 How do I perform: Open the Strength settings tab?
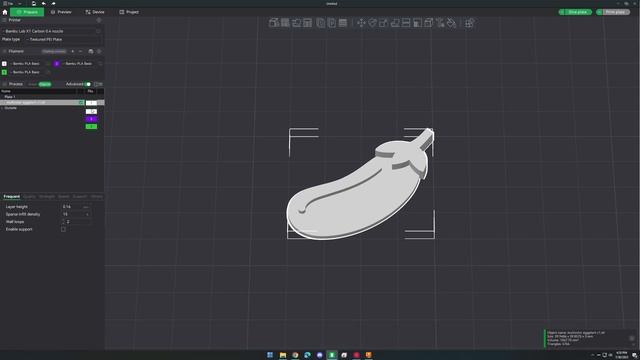(x=47, y=197)
